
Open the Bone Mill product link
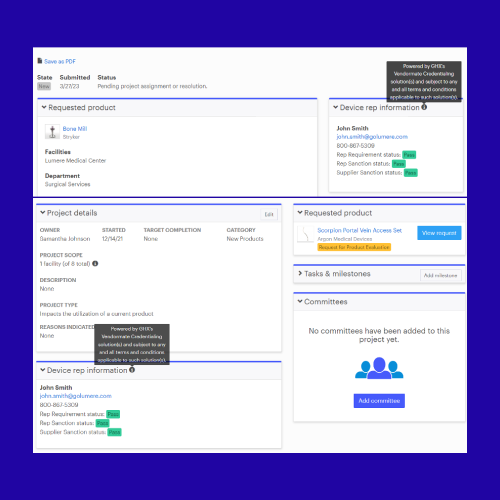click(75, 129)
